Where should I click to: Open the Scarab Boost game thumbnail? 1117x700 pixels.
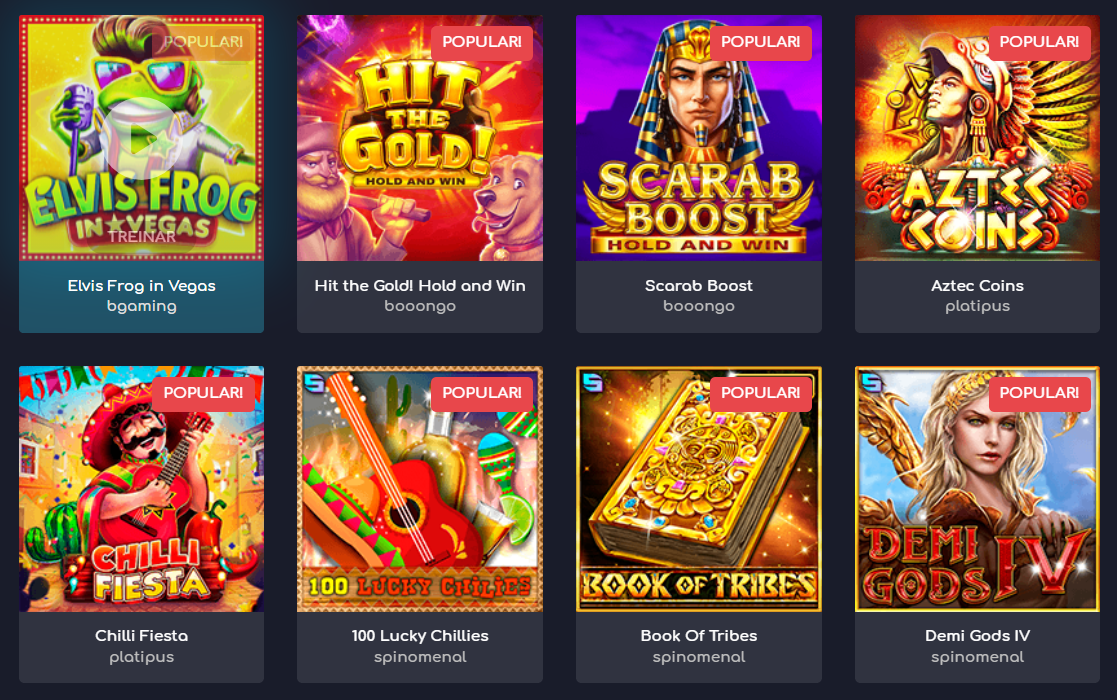699,138
